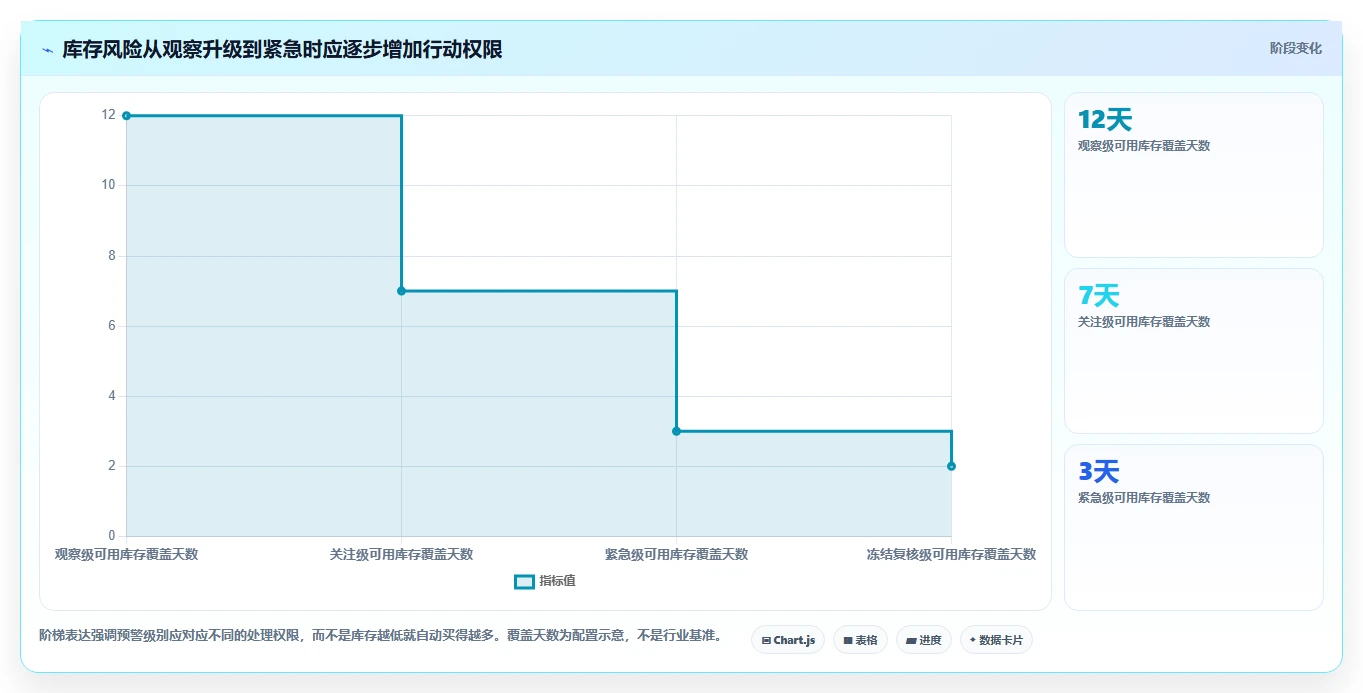Viewport: 1363px width, 693px height.
Task: Click the 12天 card value
Action: point(1104,120)
